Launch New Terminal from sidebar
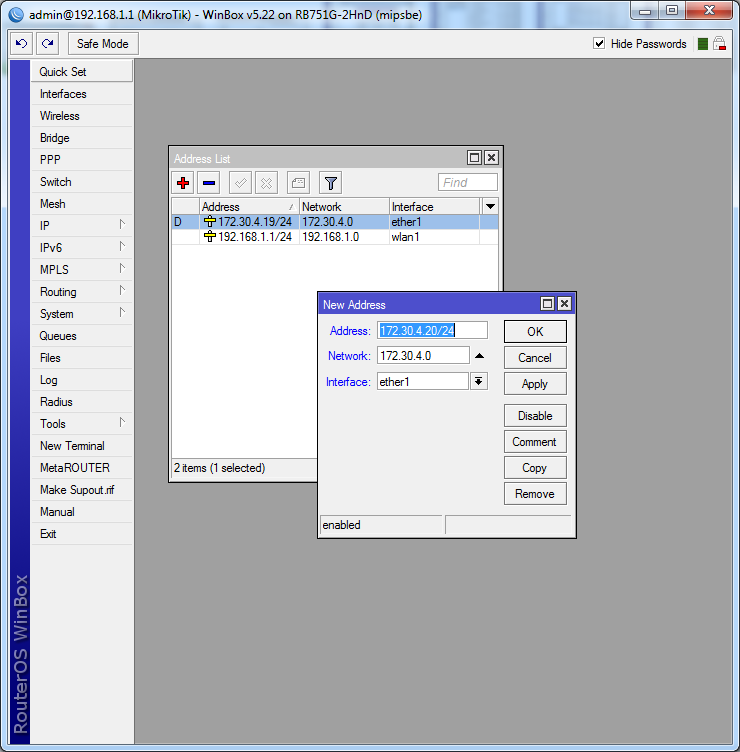This screenshot has width=740, height=752. point(82,446)
